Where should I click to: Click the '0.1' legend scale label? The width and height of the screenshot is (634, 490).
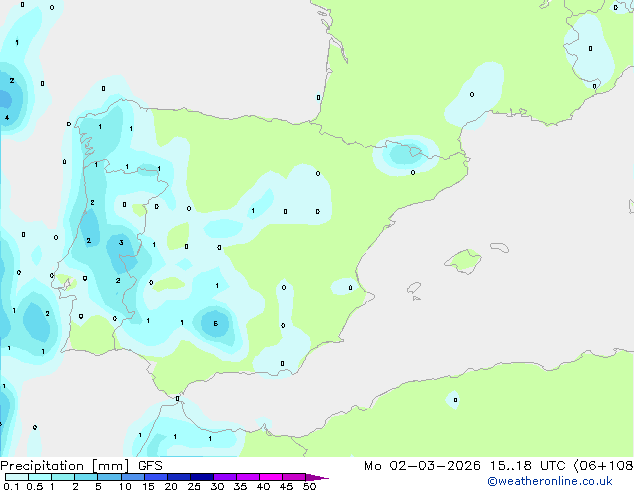11,486
